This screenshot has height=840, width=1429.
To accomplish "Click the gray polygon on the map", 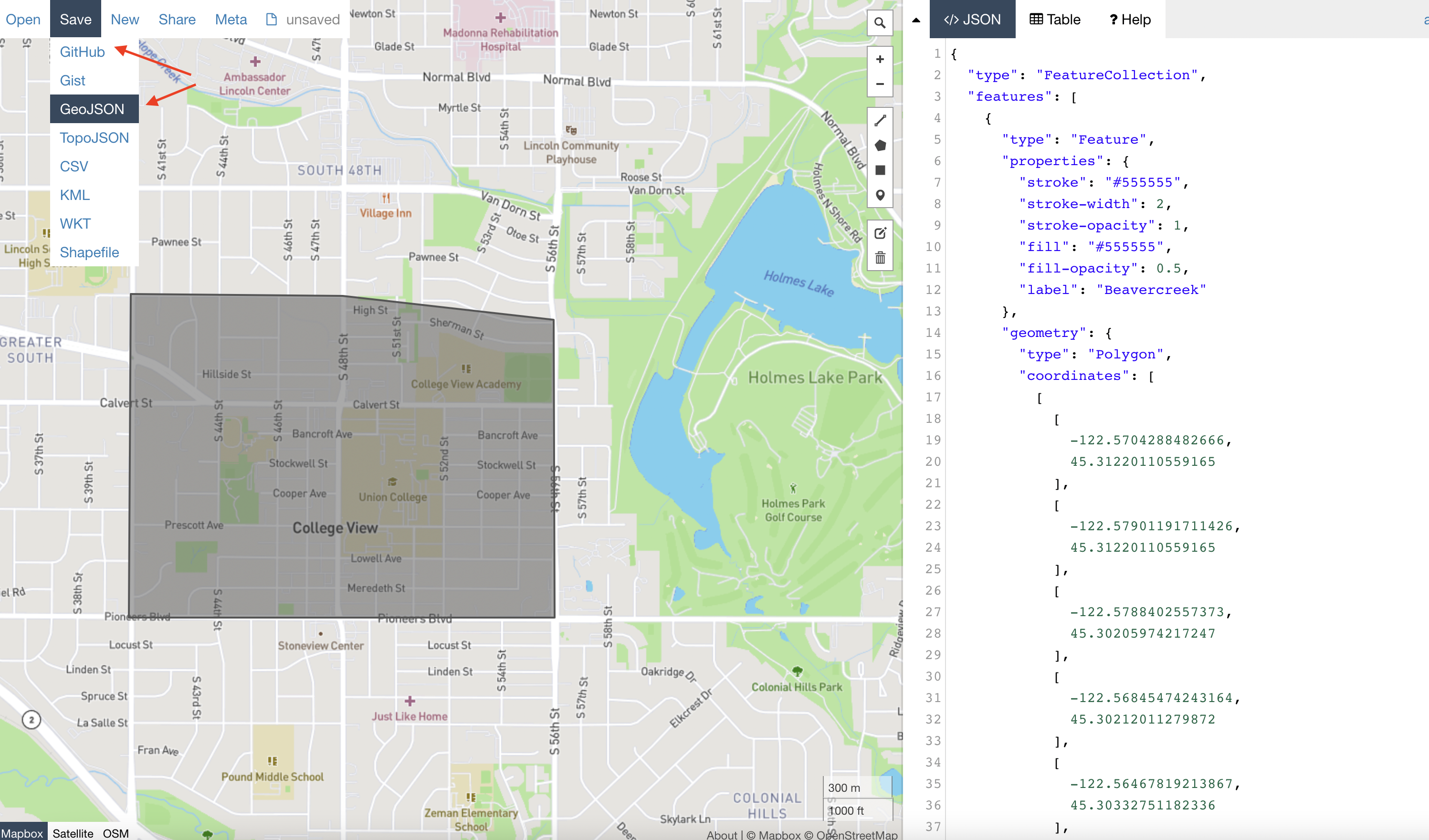I will 342,456.
